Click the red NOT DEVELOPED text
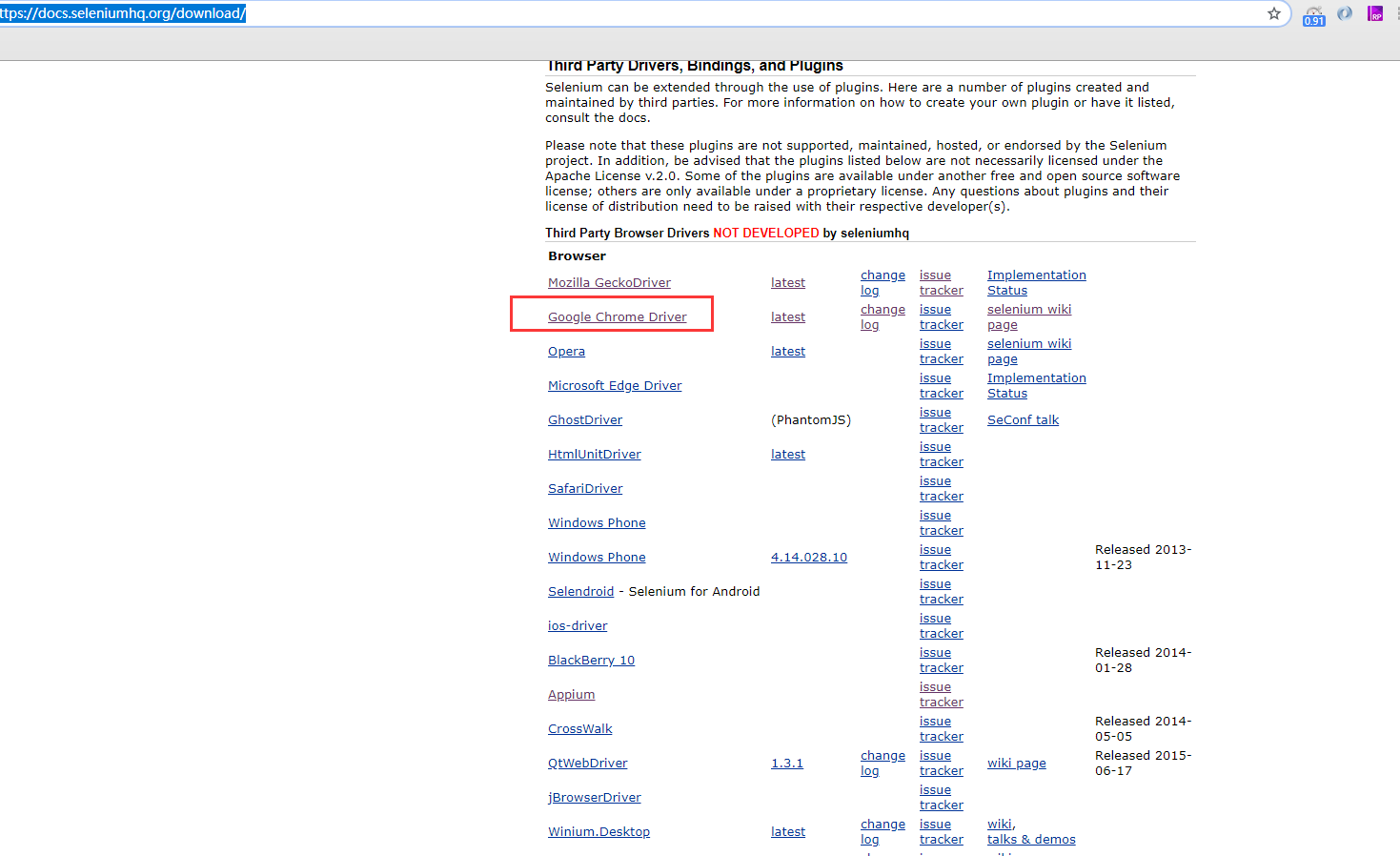Screen dimensions: 1400x856 pyautogui.click(x=766, y=233)
